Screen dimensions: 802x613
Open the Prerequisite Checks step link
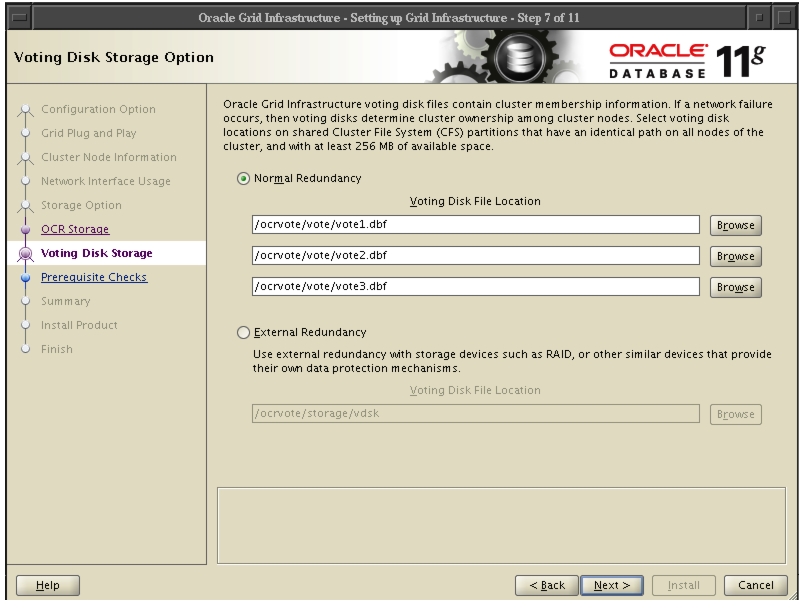(94, 277)
